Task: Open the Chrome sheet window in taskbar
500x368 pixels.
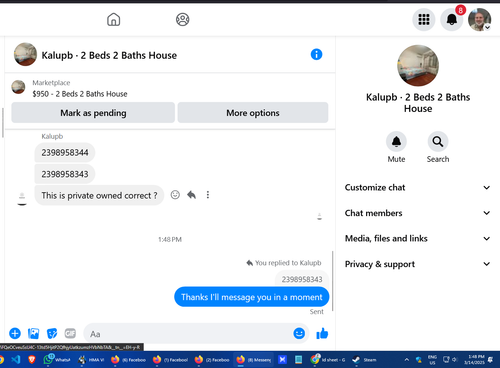Action: [328, 359]
